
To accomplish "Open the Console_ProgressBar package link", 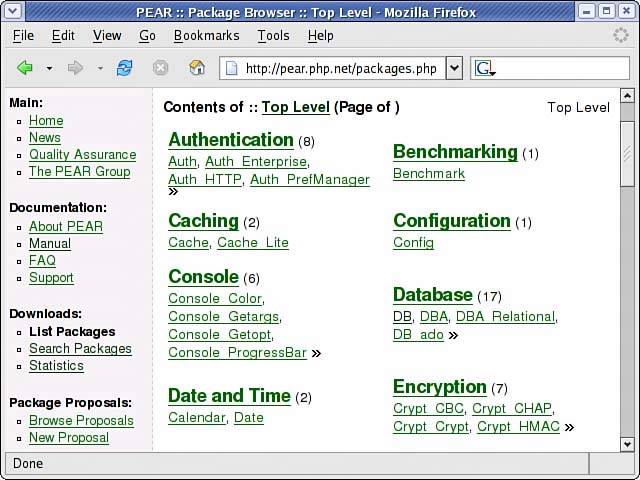I will click(x=237, y=353).
